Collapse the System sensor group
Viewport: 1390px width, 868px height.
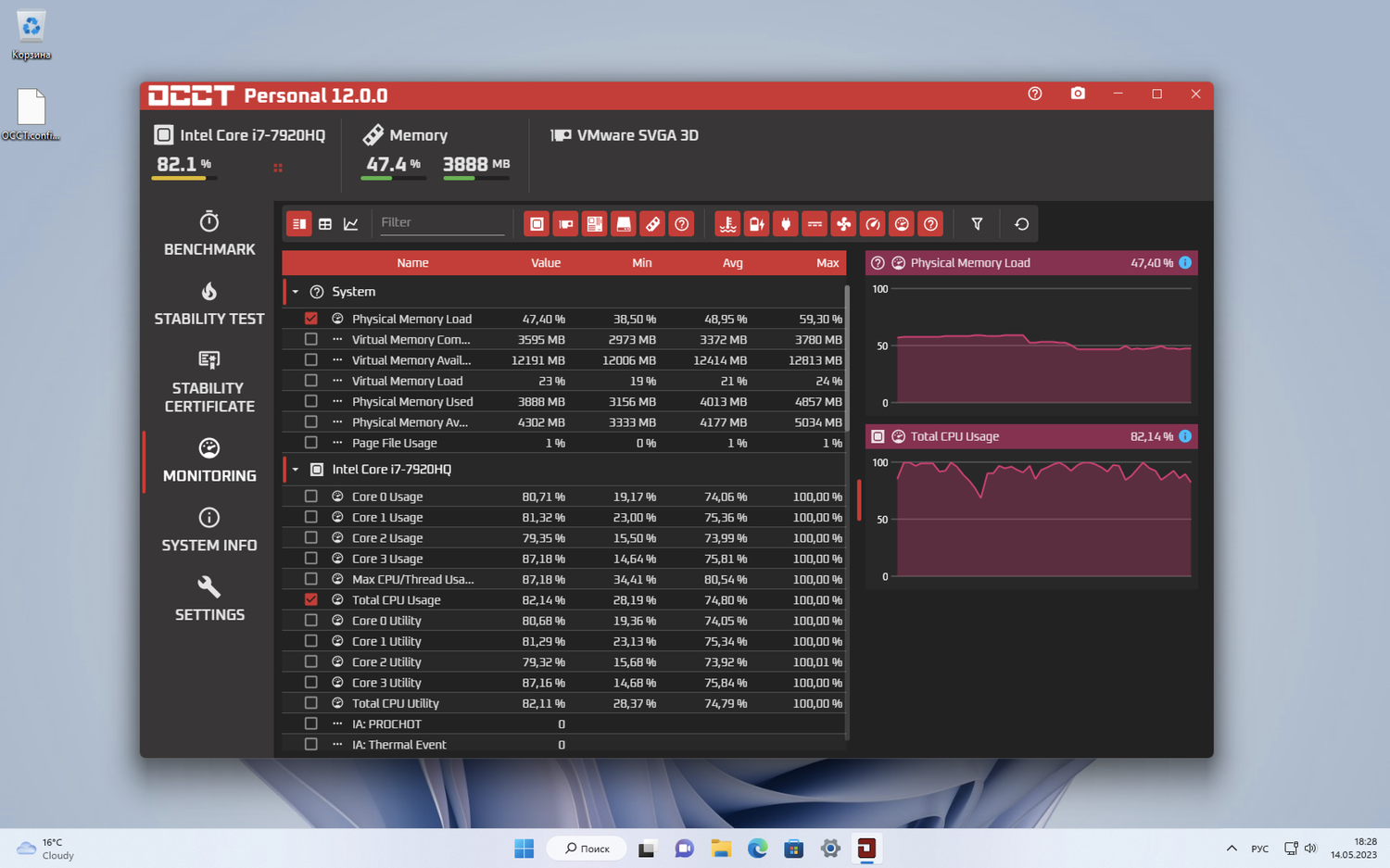point(296,292)
